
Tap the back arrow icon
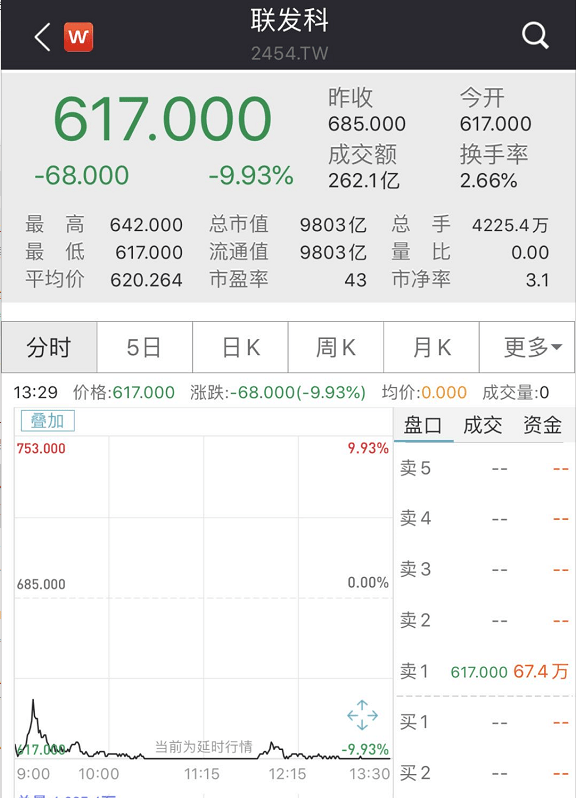(42, 37)
